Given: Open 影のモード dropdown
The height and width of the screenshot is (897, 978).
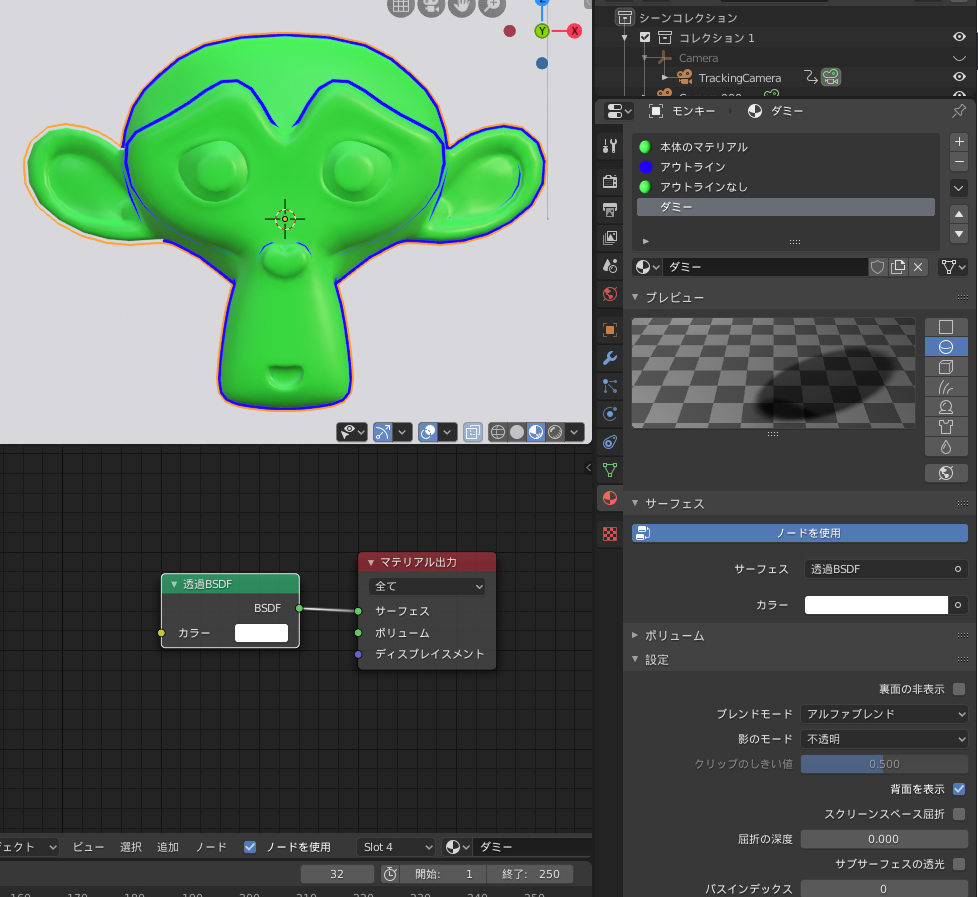Looking at the screenshot, I should tap(884, 739).
